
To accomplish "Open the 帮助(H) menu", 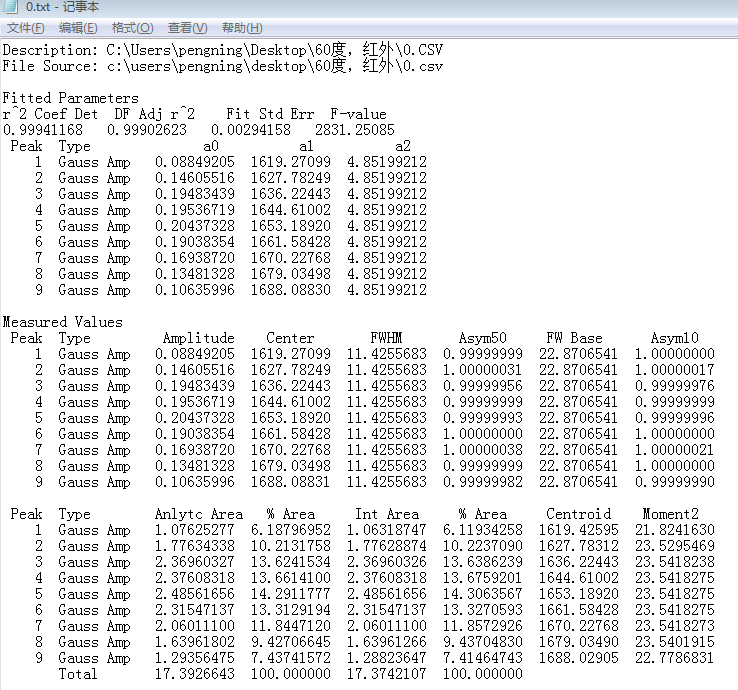I will (242, 28).
